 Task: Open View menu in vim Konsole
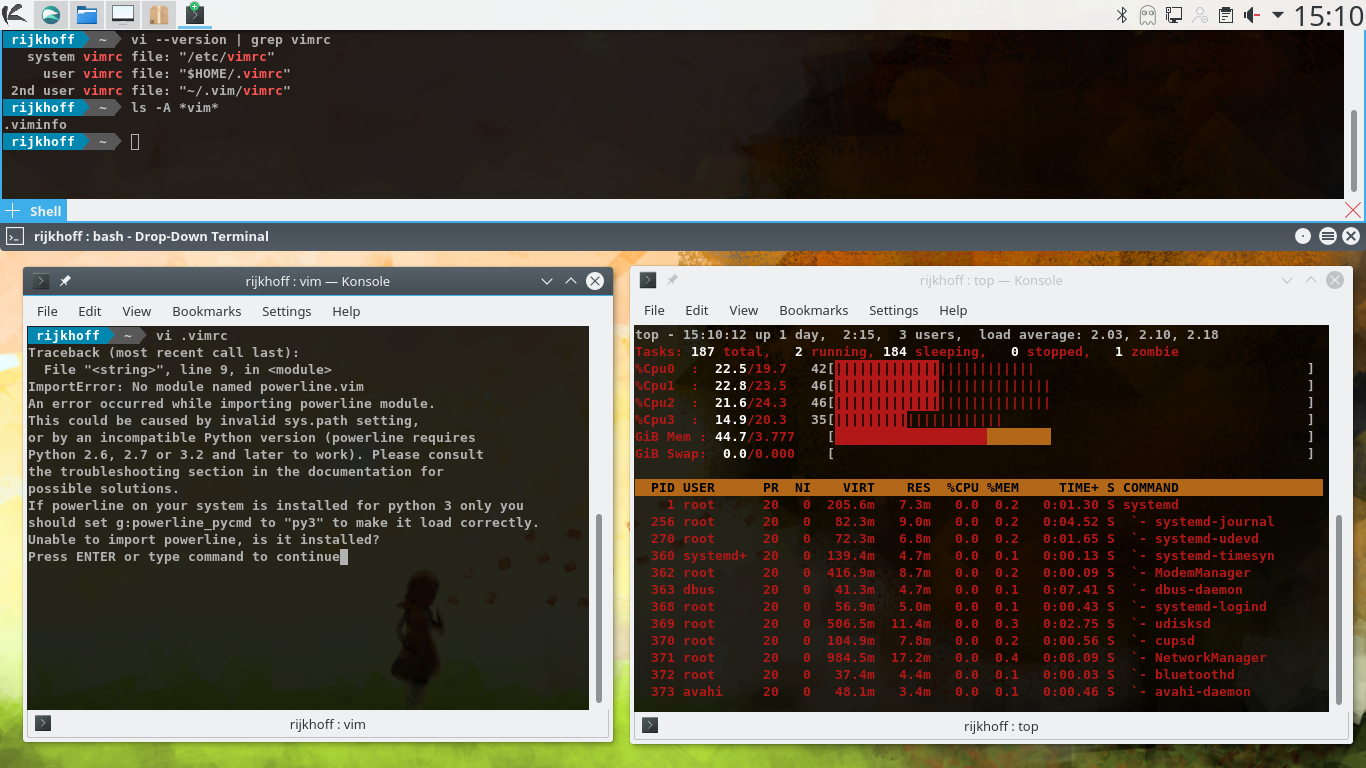137,311
